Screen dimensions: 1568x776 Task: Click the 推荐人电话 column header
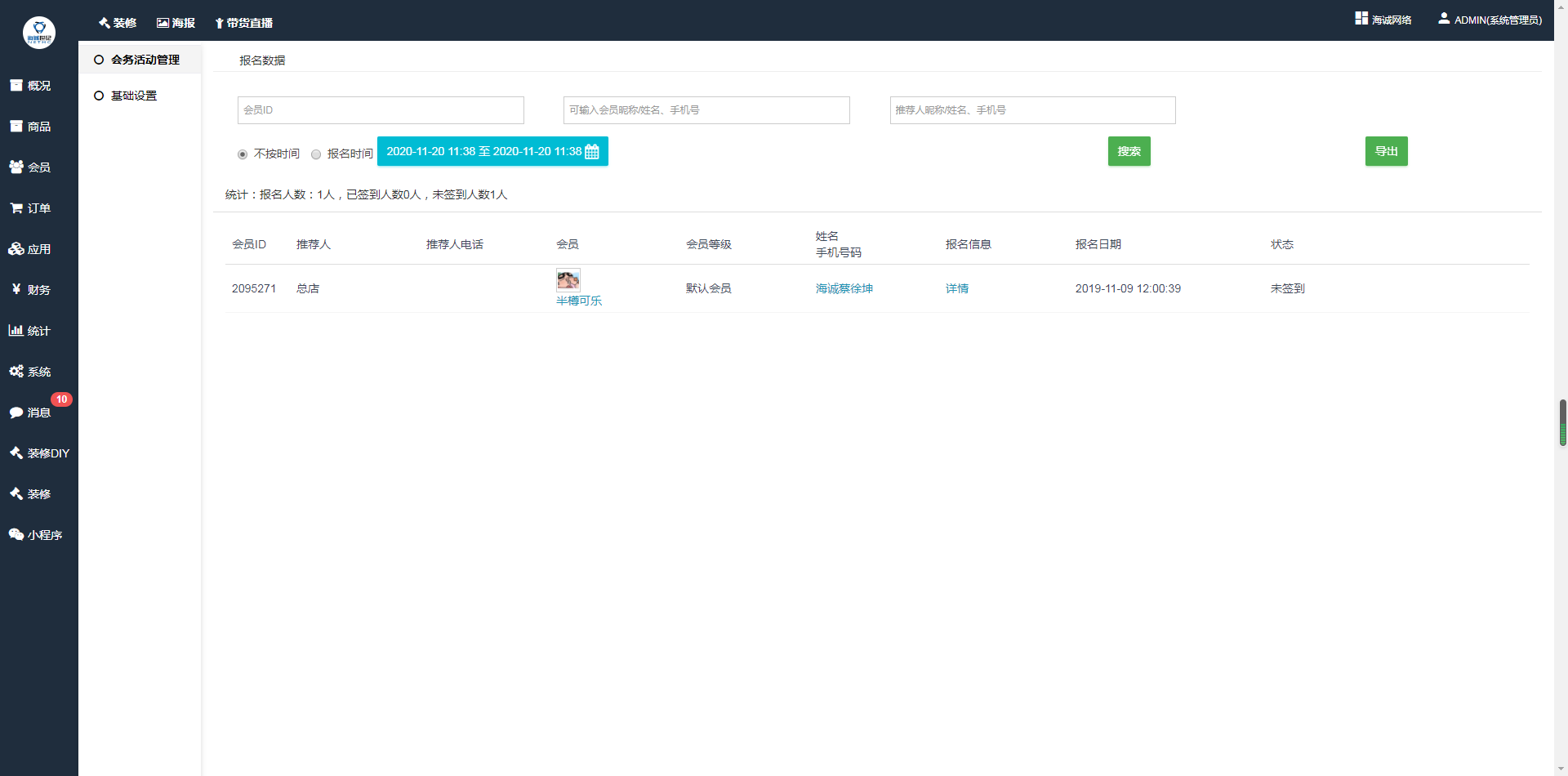pos(455,244)
